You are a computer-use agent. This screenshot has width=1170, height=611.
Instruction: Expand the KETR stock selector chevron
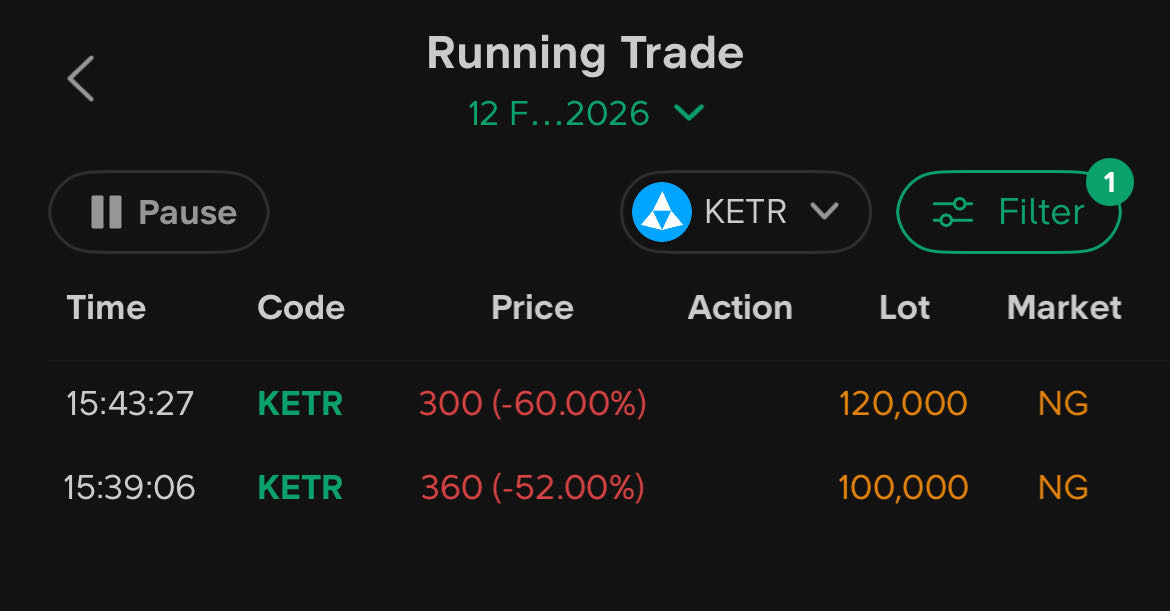pyautogui.click(x=824, y=212)
